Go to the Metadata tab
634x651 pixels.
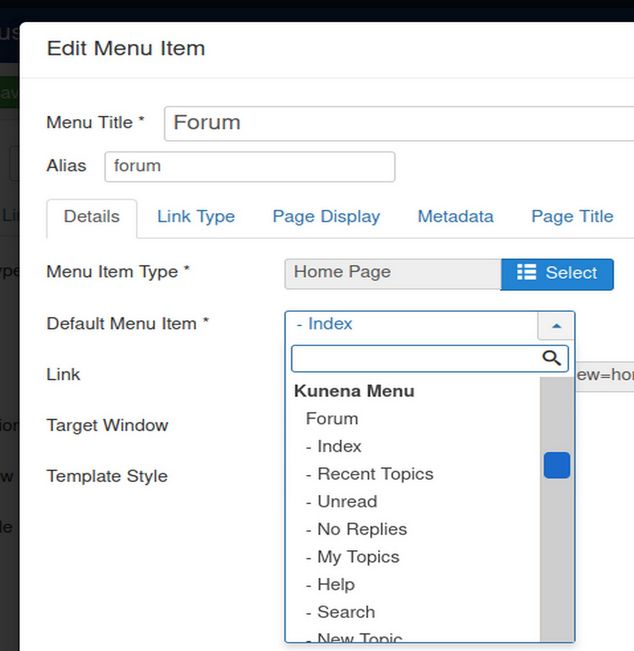pos(455,217)
